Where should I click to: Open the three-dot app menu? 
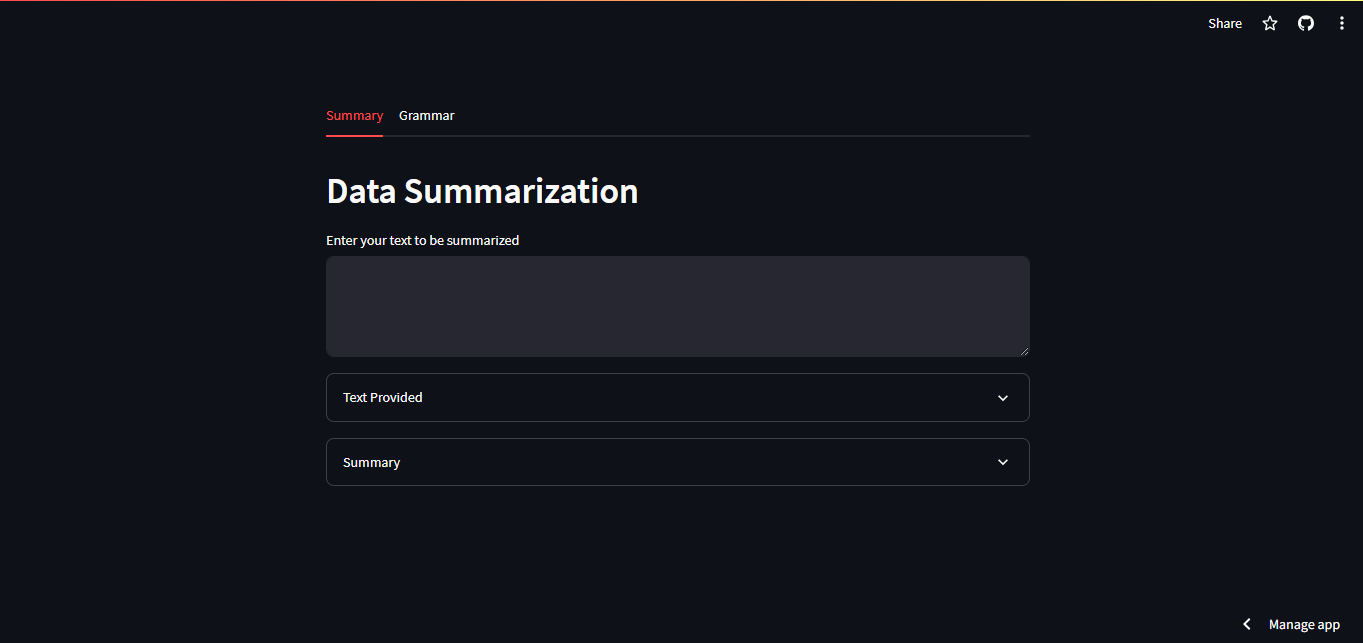tap(1342, 23)
